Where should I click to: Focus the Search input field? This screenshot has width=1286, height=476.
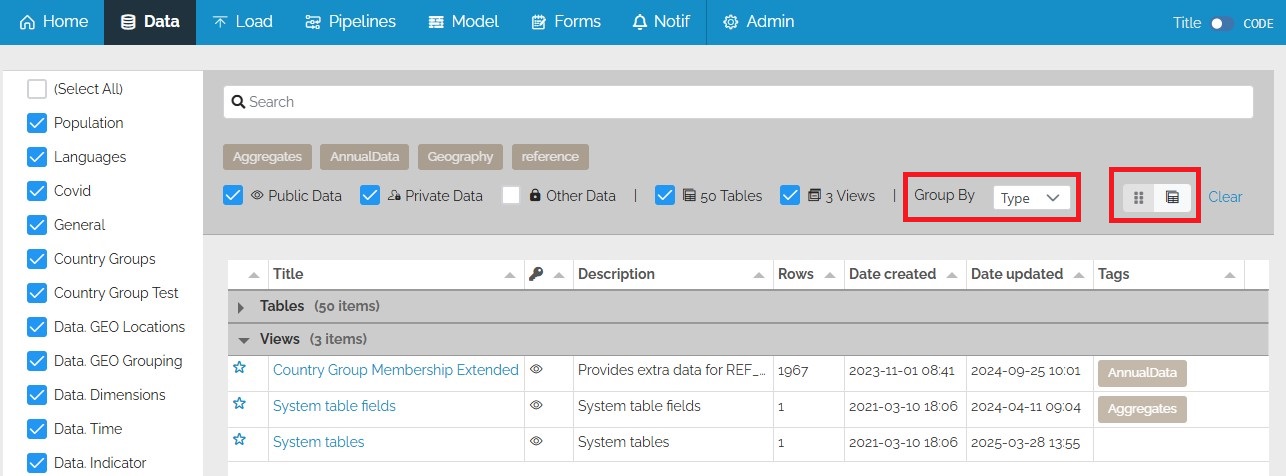(738, 102)
